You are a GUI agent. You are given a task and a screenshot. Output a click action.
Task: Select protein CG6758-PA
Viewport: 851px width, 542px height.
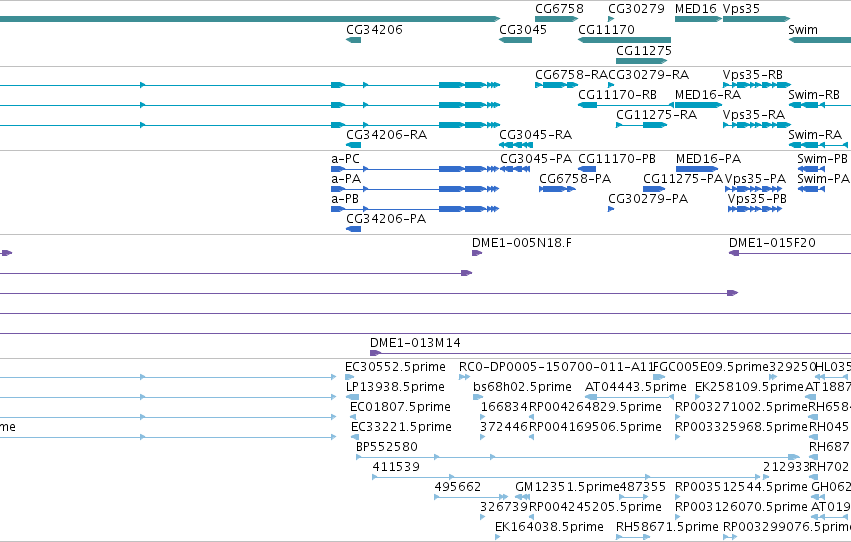click(557, 189)
